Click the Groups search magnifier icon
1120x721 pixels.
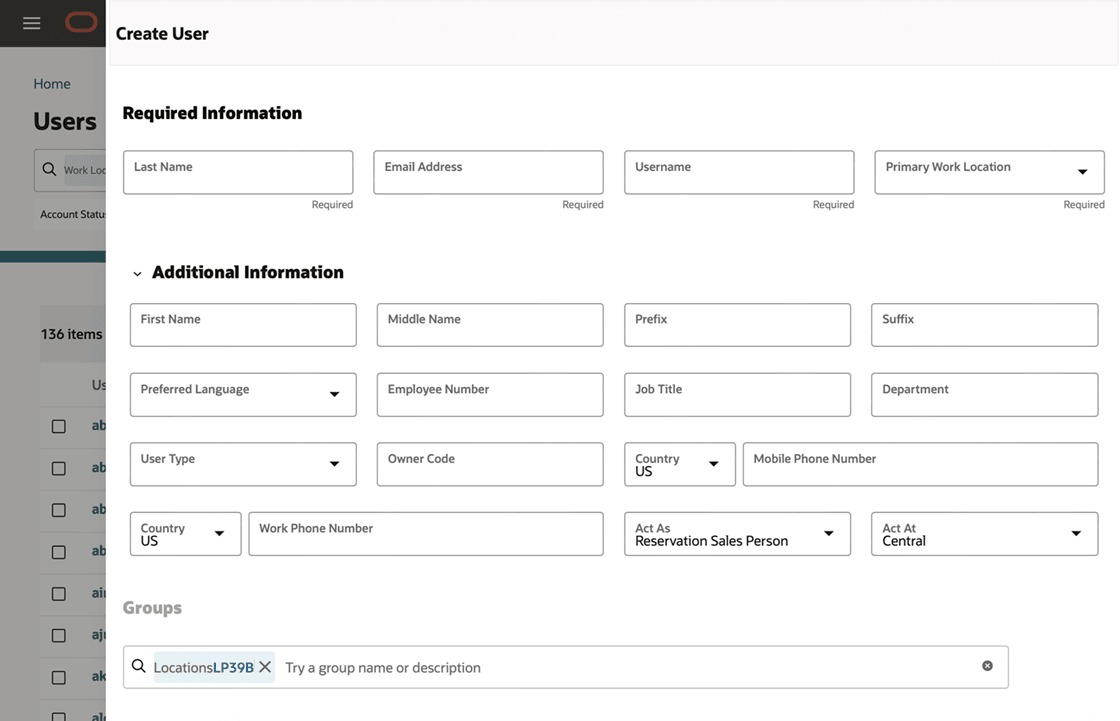click(x=139, y=666)
